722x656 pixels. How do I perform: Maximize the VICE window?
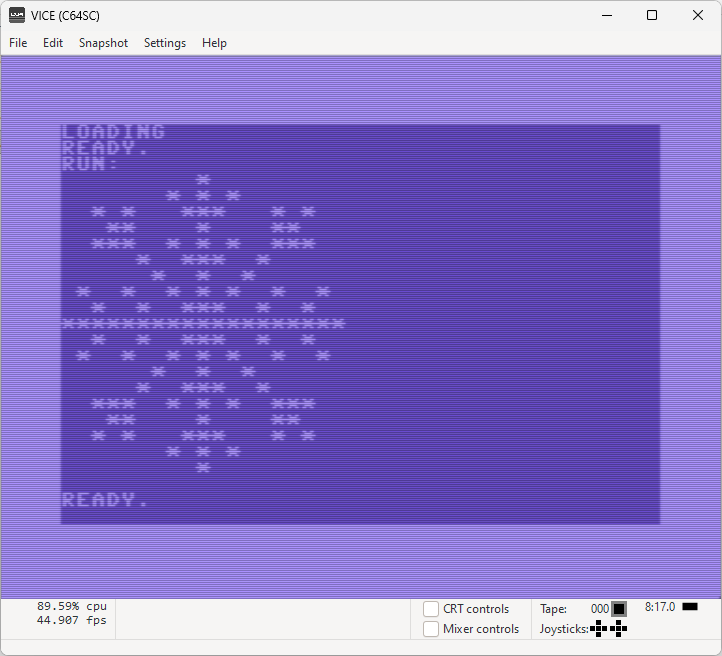point(652,15)
